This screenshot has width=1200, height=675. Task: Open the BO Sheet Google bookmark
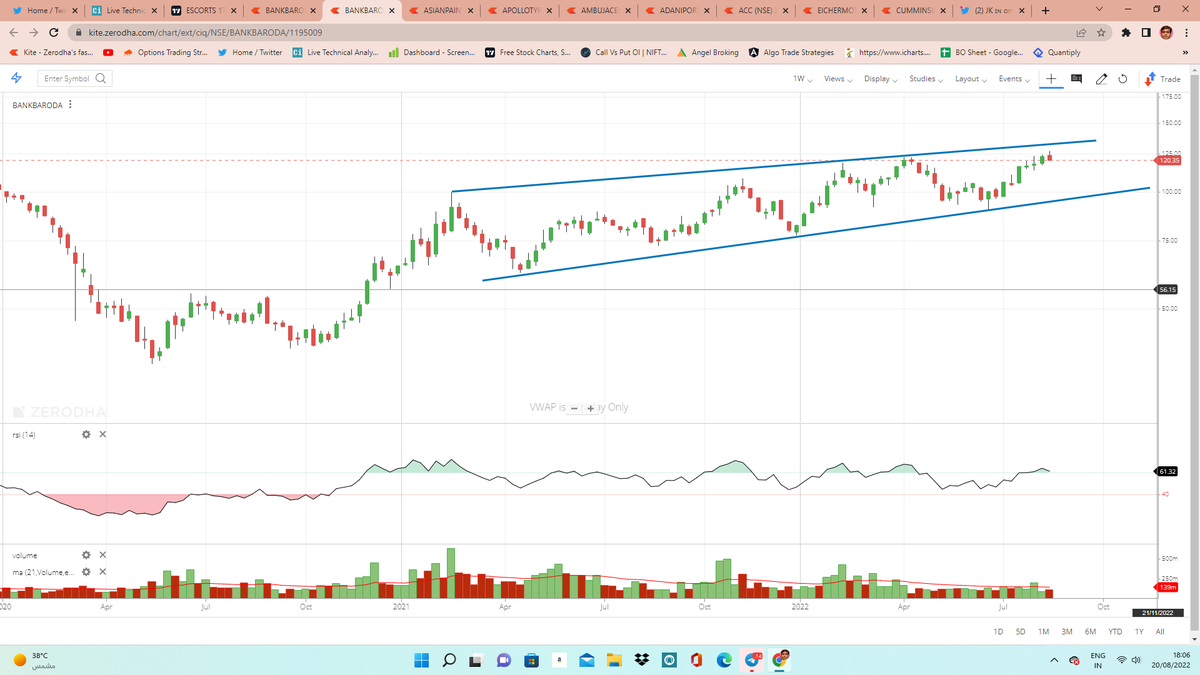(x=982, y=52)
